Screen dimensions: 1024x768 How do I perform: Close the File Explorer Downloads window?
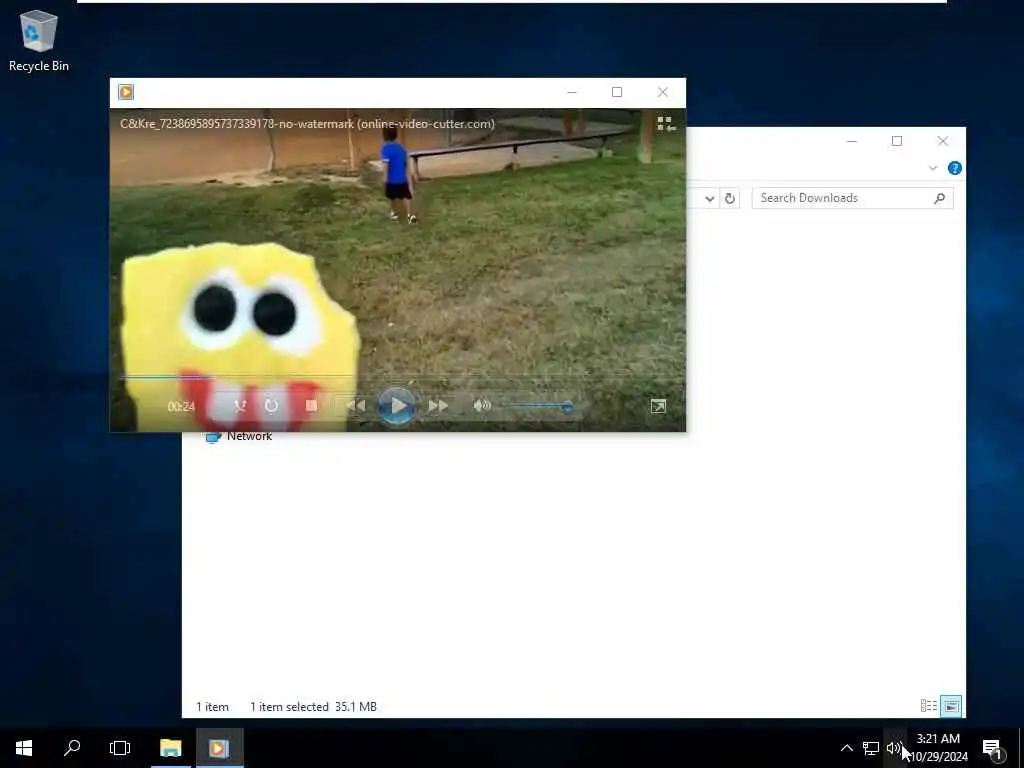pyautogui.click(x=942, y=141)
